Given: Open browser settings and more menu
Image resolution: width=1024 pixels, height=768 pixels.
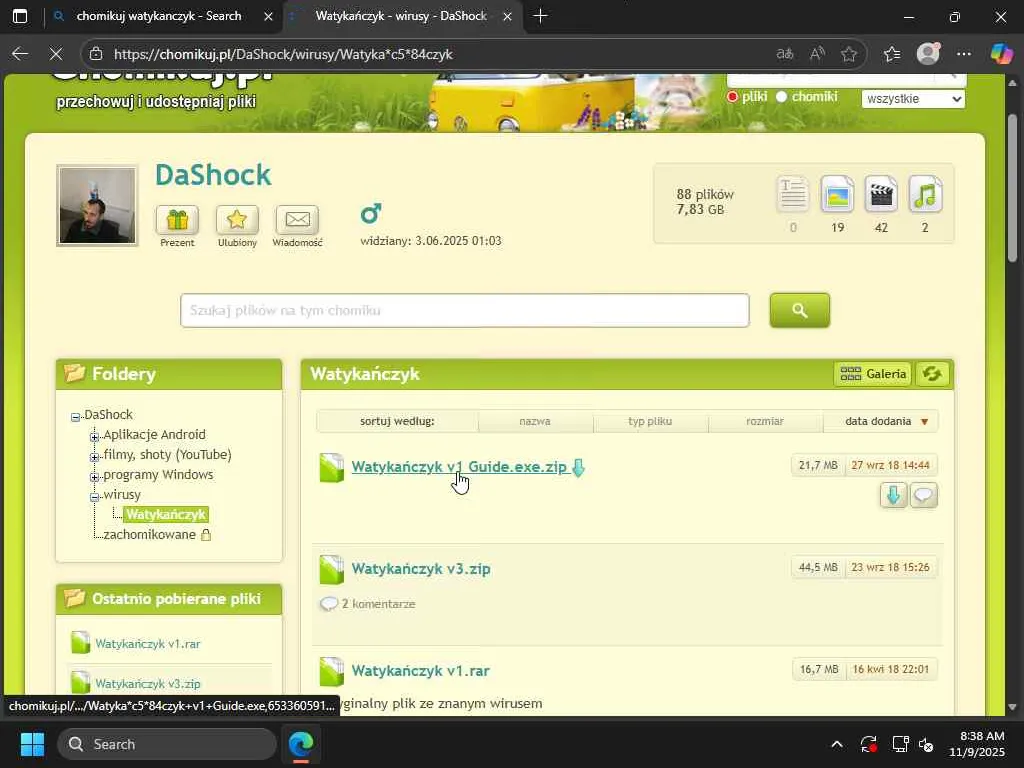Looking at the screenshot, I should (964, 54).
